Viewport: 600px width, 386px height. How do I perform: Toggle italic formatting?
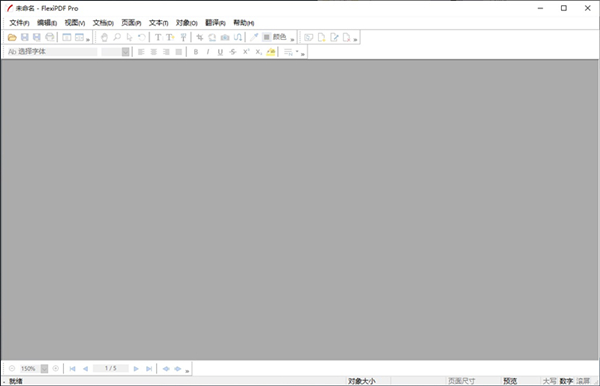(208, 52)
